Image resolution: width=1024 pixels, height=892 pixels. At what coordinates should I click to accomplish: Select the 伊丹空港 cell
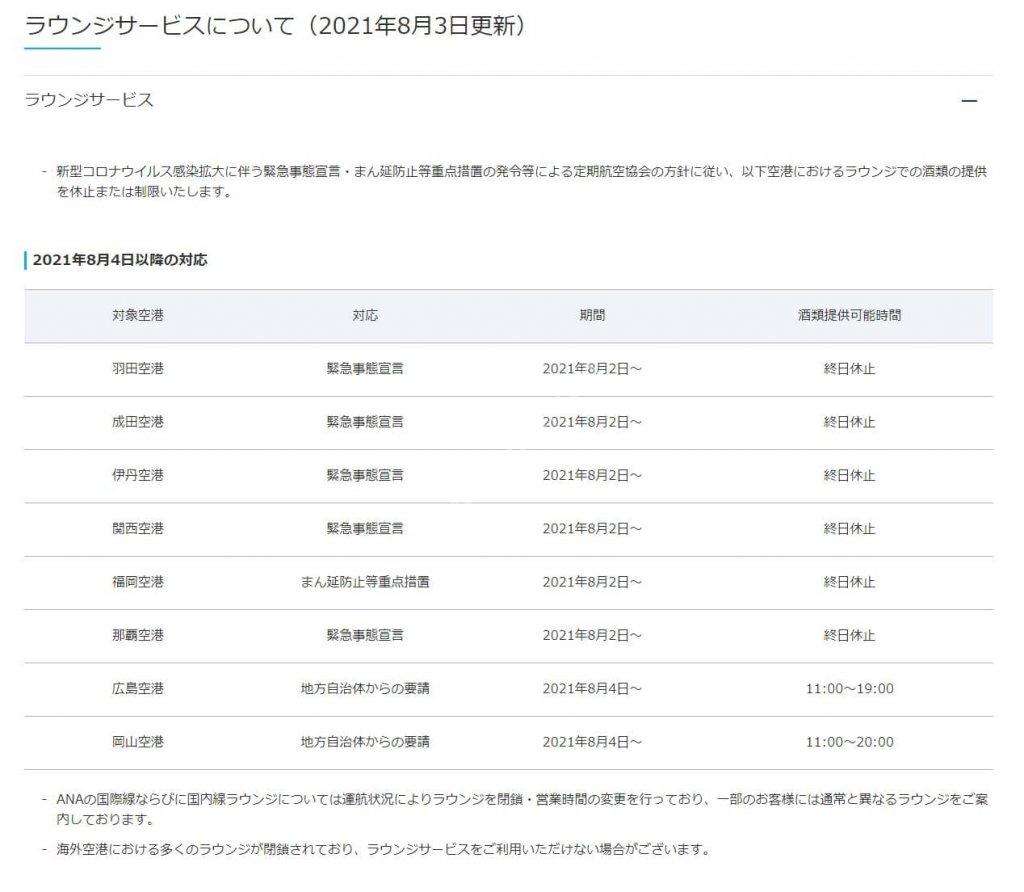(138, 475)
